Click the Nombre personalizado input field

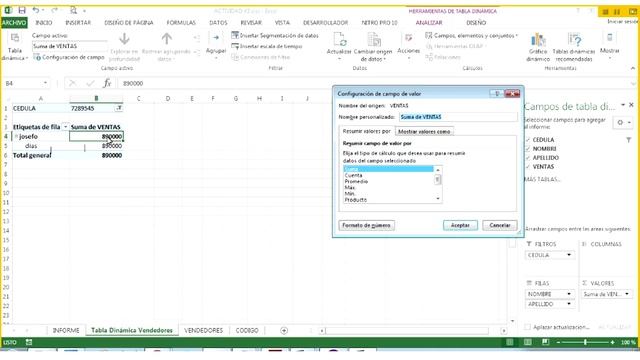click(x=458, y=117)
